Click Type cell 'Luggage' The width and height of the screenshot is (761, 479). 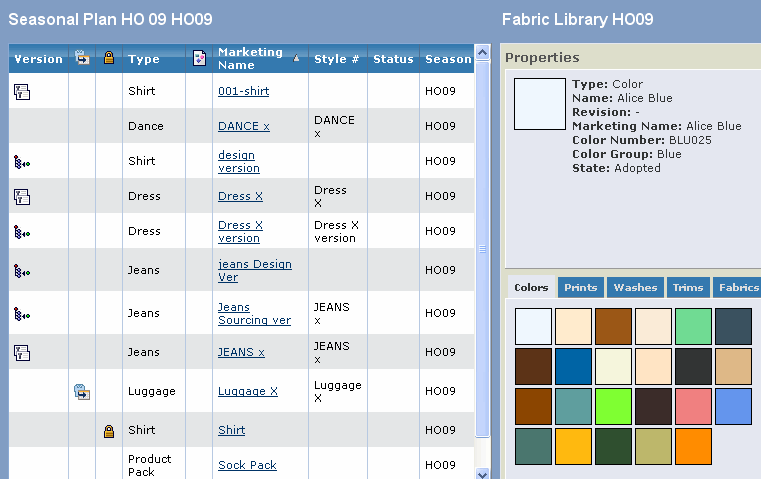point(151,391)
